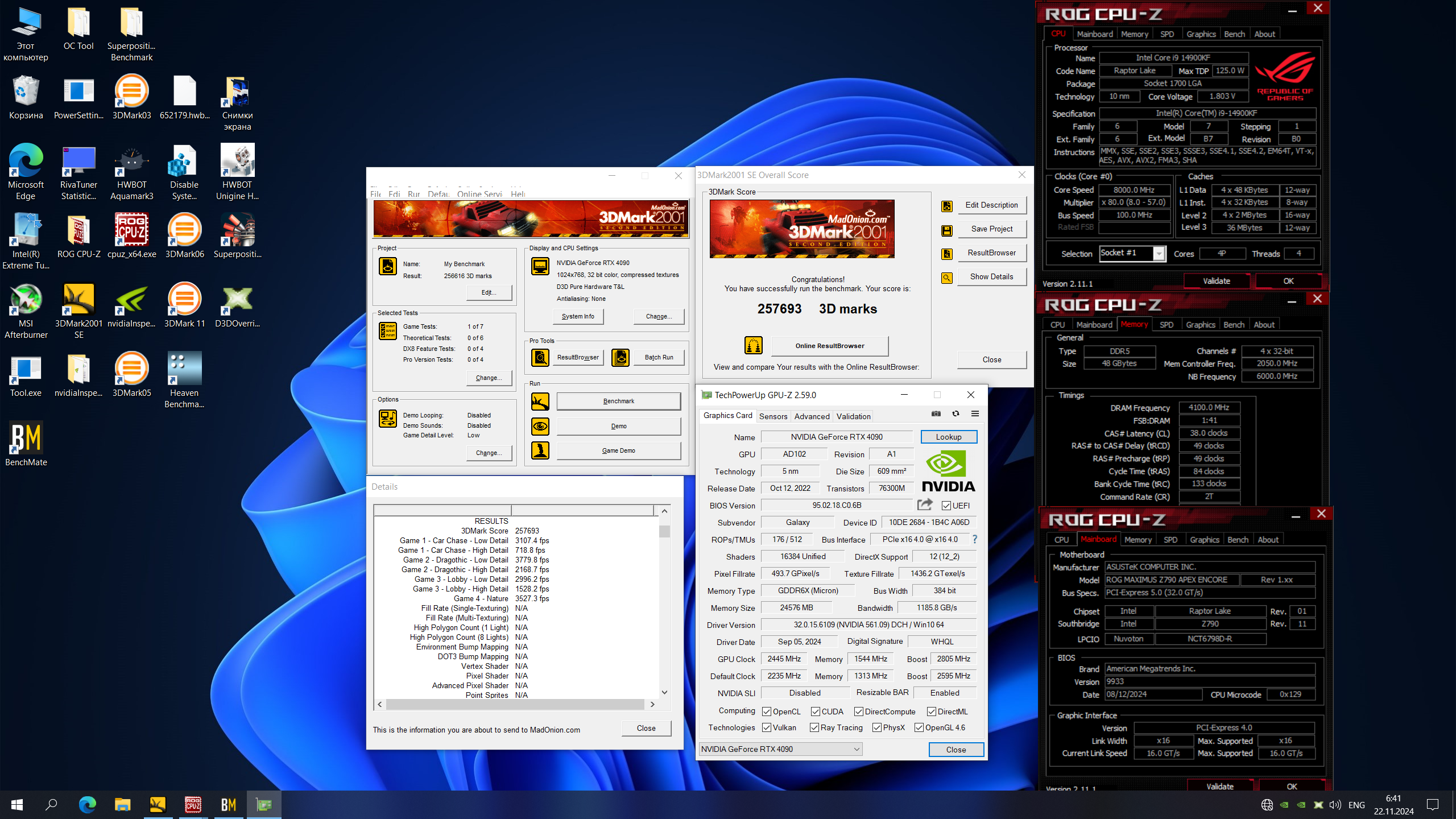The image size is (1456, 819).
Task: Toggle the UEFI checkbox in GPU-Z
Action: [946, 506]
